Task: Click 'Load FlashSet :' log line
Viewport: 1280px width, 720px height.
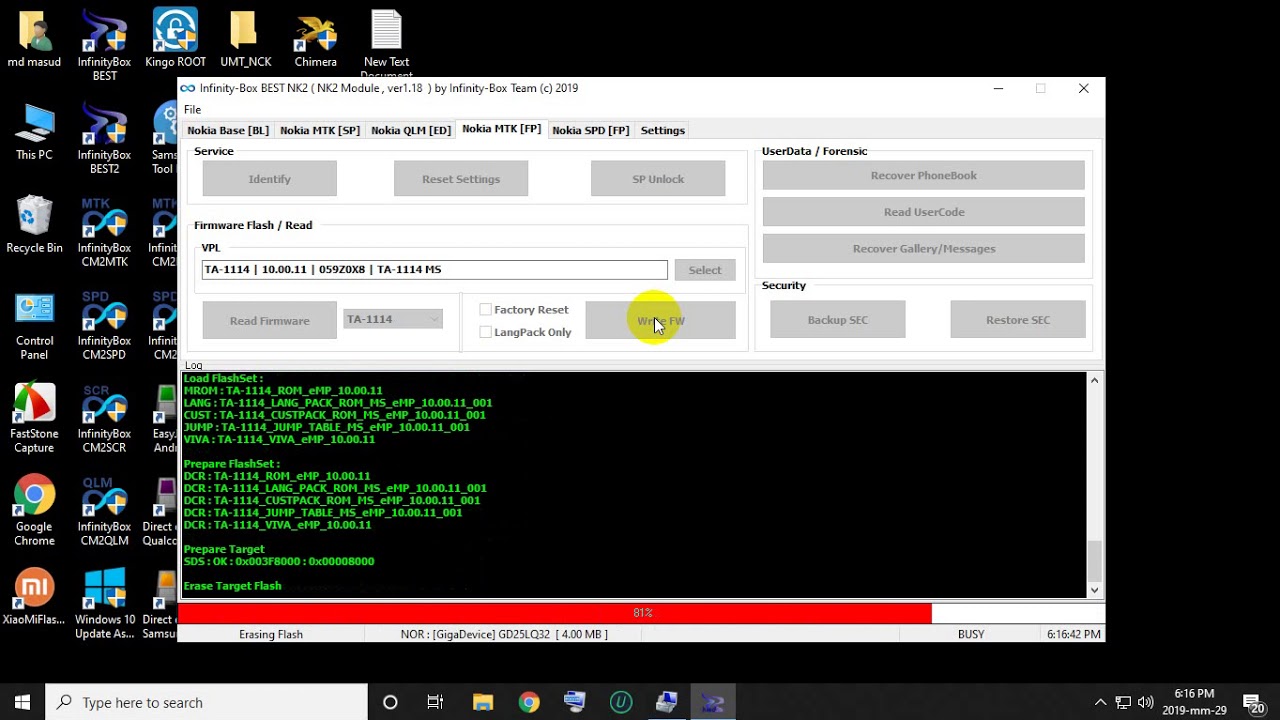Action: [223, 378]
